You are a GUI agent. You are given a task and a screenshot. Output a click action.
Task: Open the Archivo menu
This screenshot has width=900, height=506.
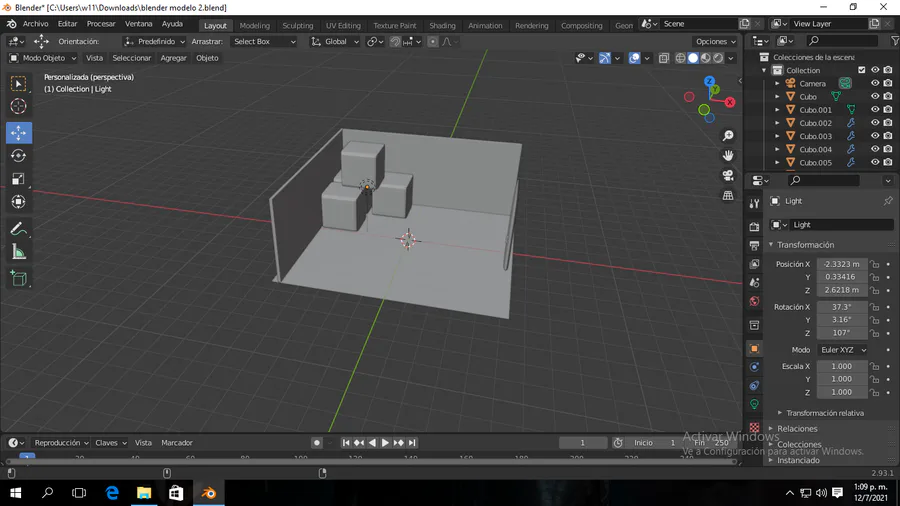[x=36, y=24]
